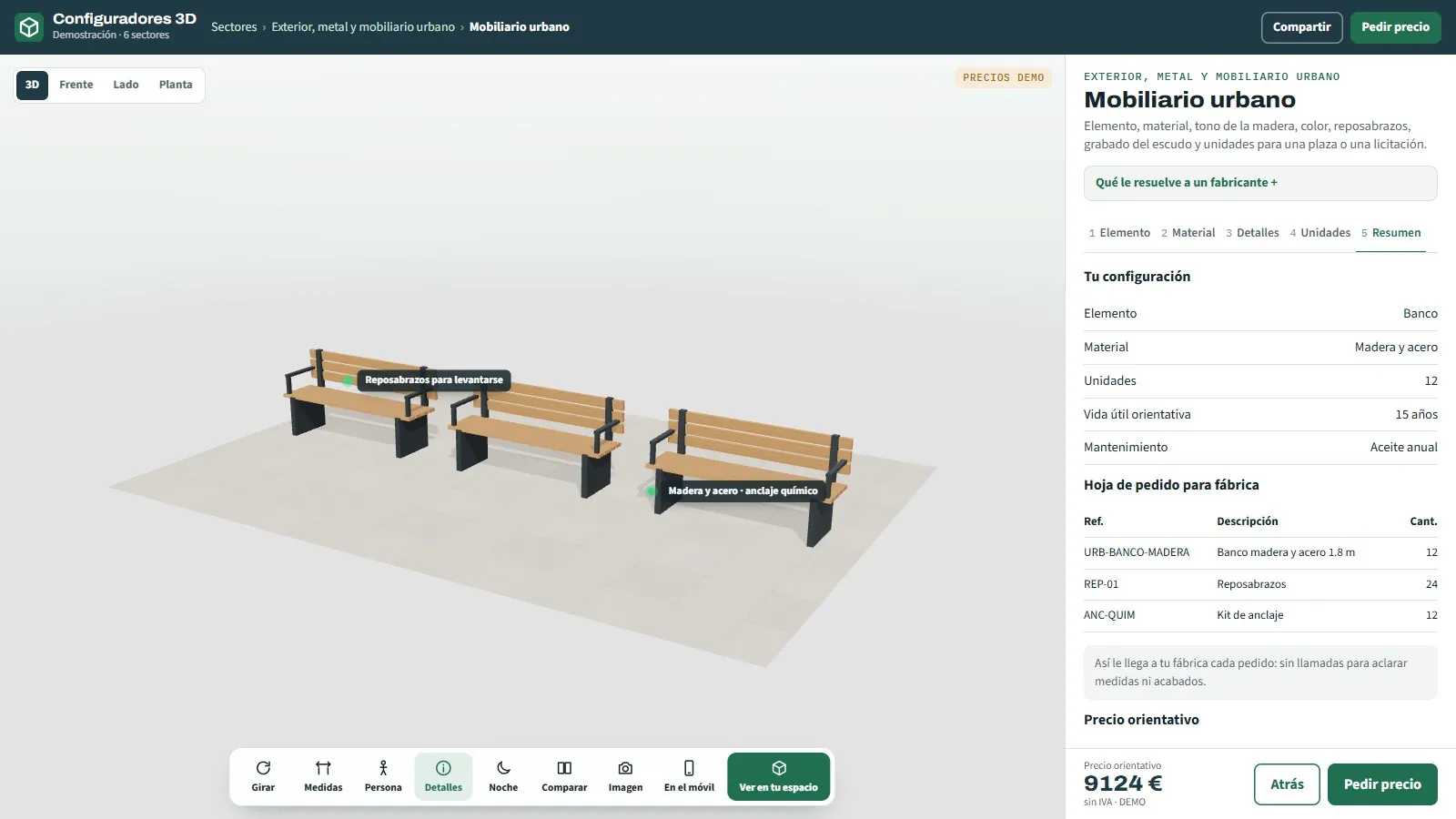Add the Persona scale figure

click(x=383, y=776)
